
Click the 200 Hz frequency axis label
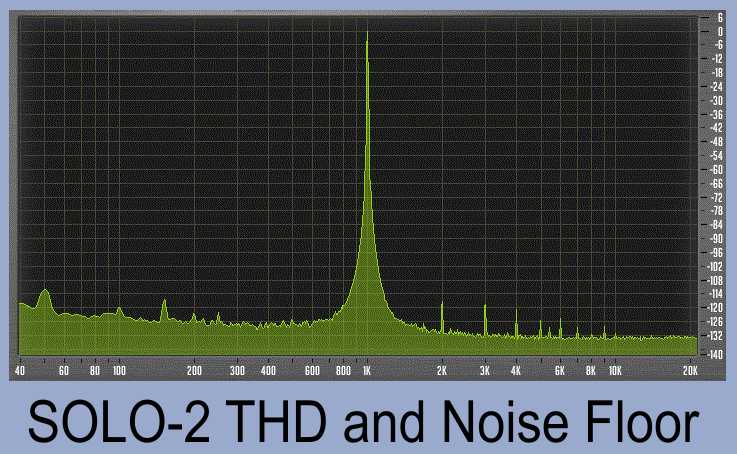194,371
